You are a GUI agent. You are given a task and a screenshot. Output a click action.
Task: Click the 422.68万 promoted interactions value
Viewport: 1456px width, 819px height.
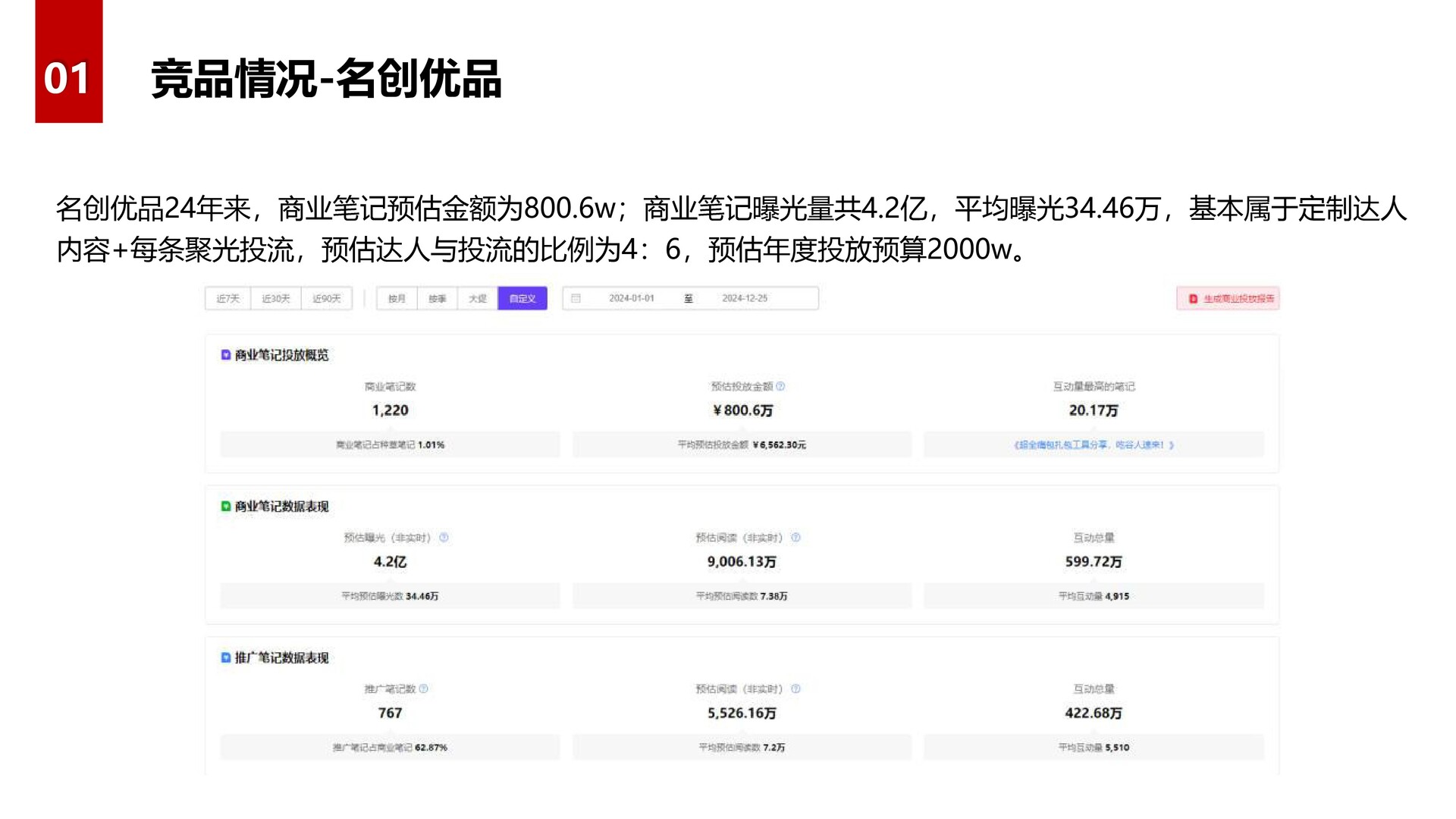pyautogui.click(x=1094, y=713)
